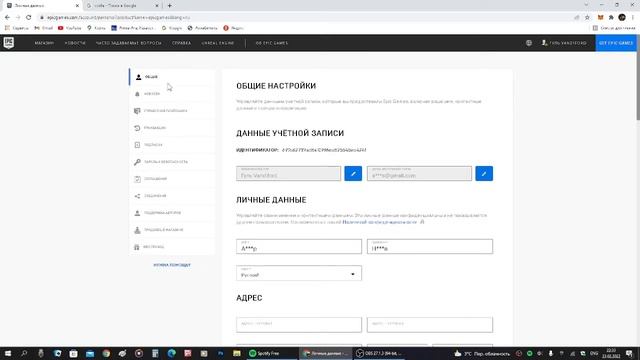Open the reading list button in the bookmarks bar
The width and height of the screenshot is (640, 360).
coord(614,28)
